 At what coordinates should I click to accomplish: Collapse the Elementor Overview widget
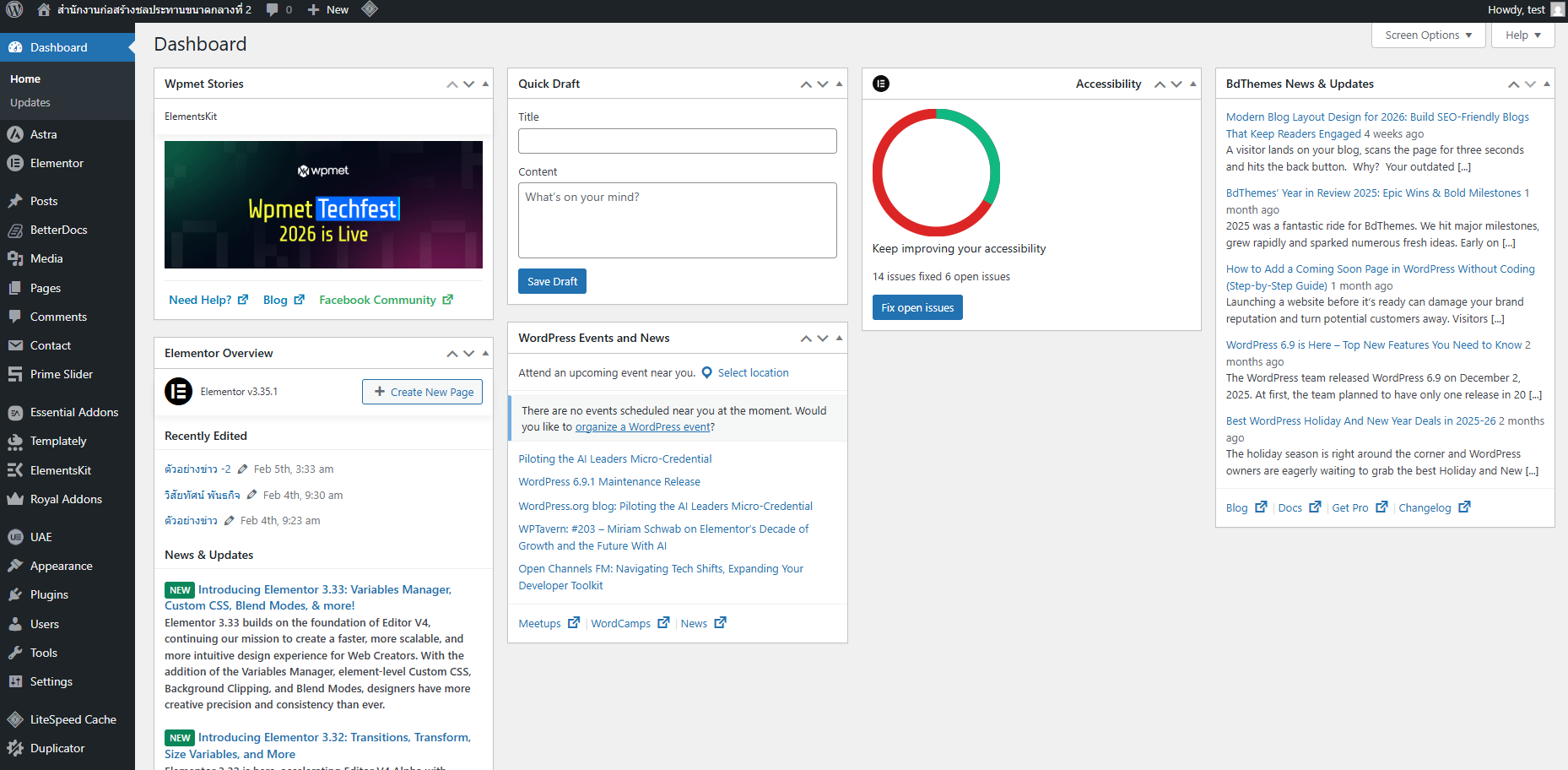pyautogui.click(x=485, y=353)
